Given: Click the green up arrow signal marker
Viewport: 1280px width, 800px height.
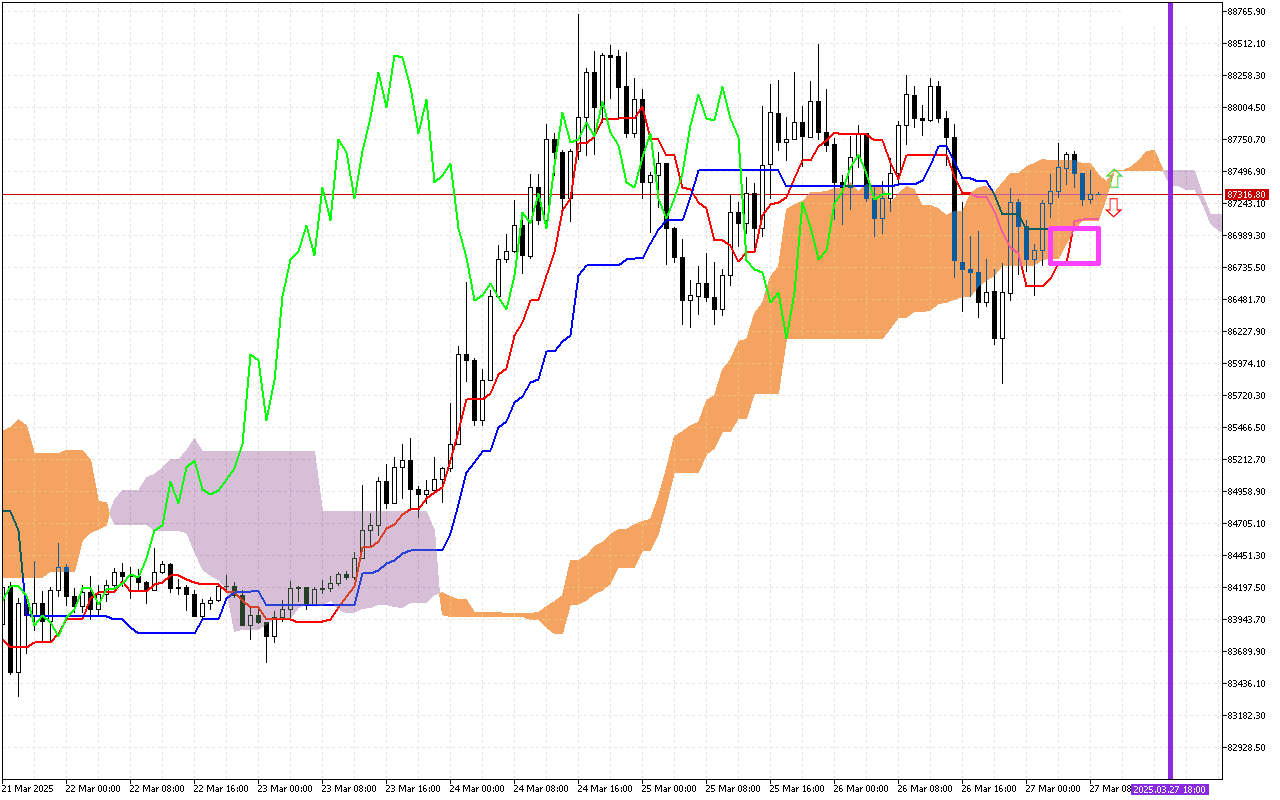Looking at the screenshot, I should [x=1114, y=180].
